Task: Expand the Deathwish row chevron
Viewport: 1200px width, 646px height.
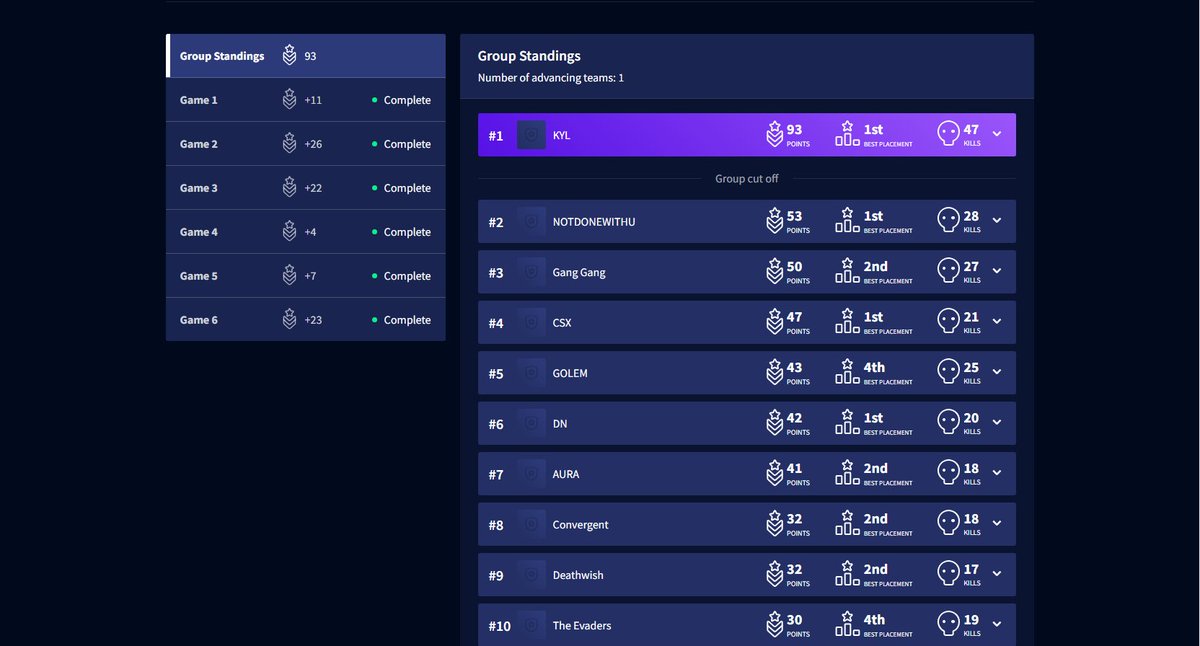Action: pos(996,575)
